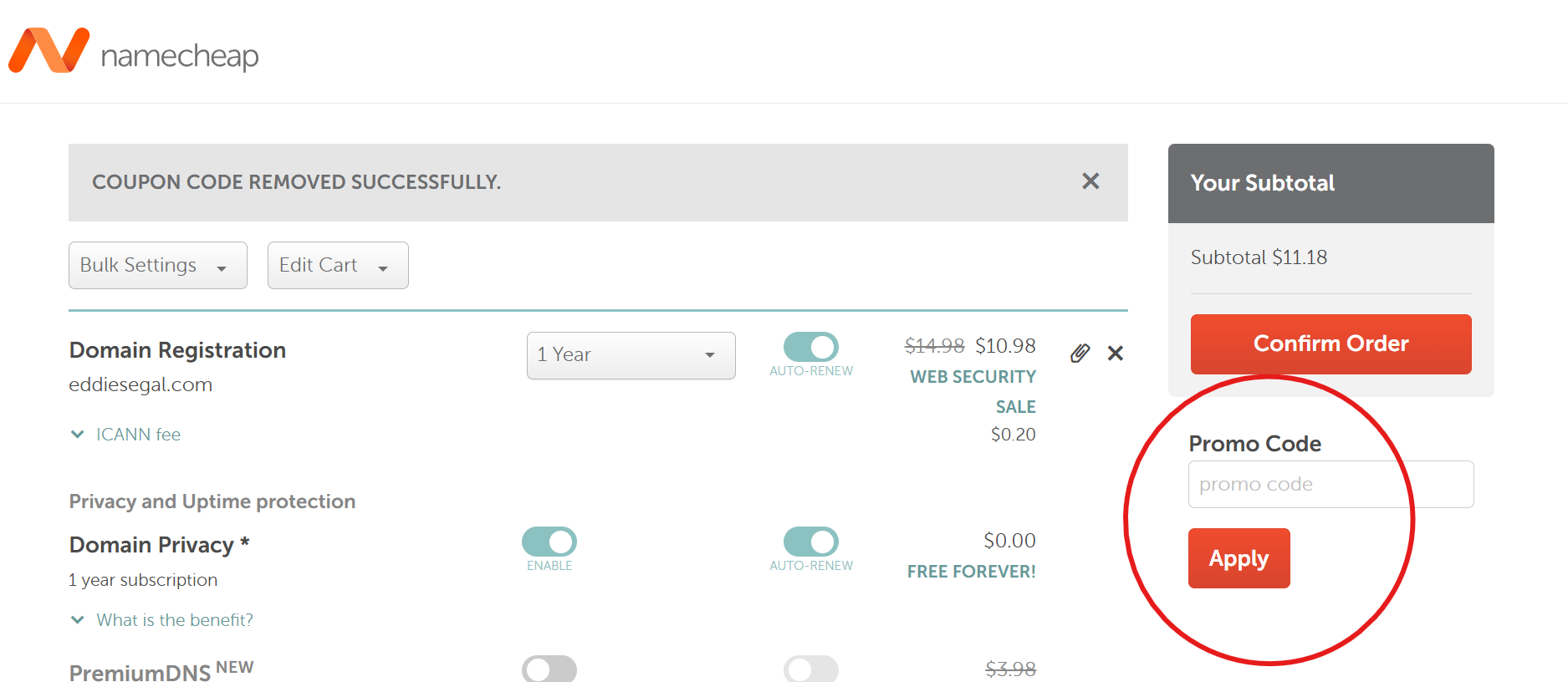This screenshot has width=1568, height=682.
Task: Toggle Domain Privacy auto-renew switch
Action: (x=810, y=542)
